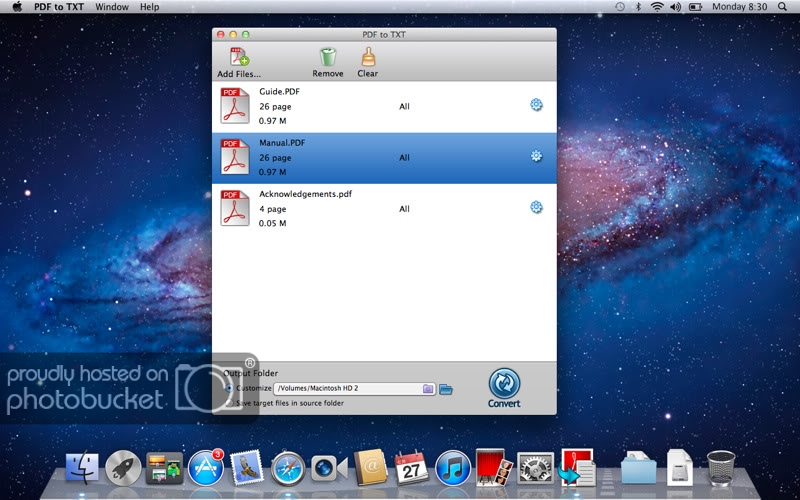Select Save target files in source folder
This screenshot has width=800, height=500.
[x=229, y=403]
